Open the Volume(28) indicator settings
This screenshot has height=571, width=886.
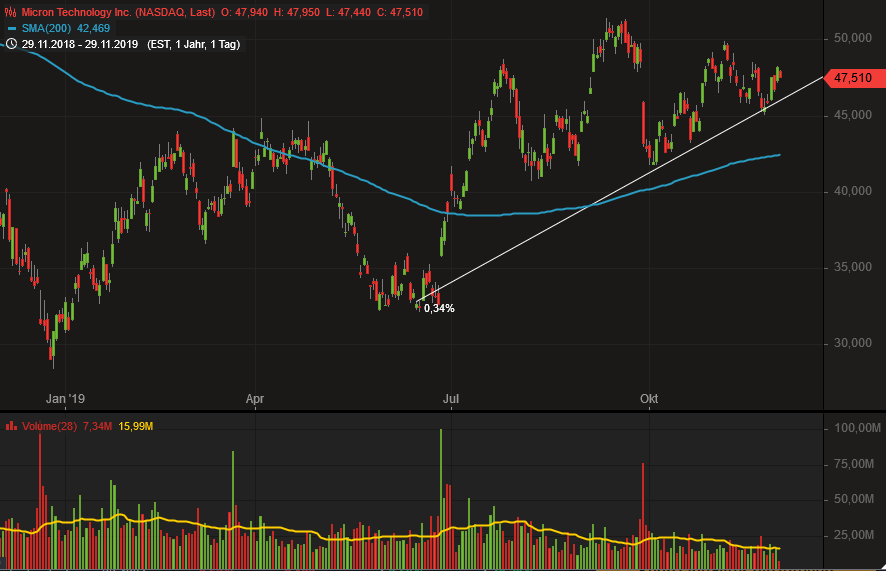[48, 426]
